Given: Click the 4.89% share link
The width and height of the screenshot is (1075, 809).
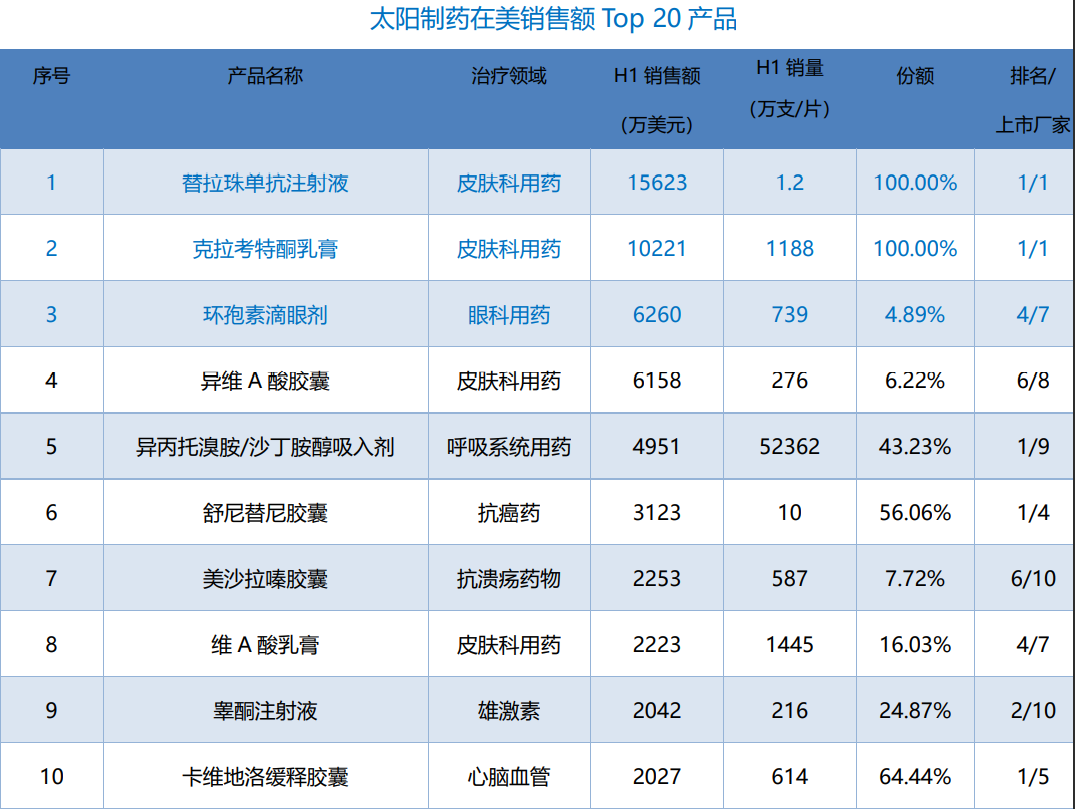Looking at the screenshot, I should tap(914, 315).
